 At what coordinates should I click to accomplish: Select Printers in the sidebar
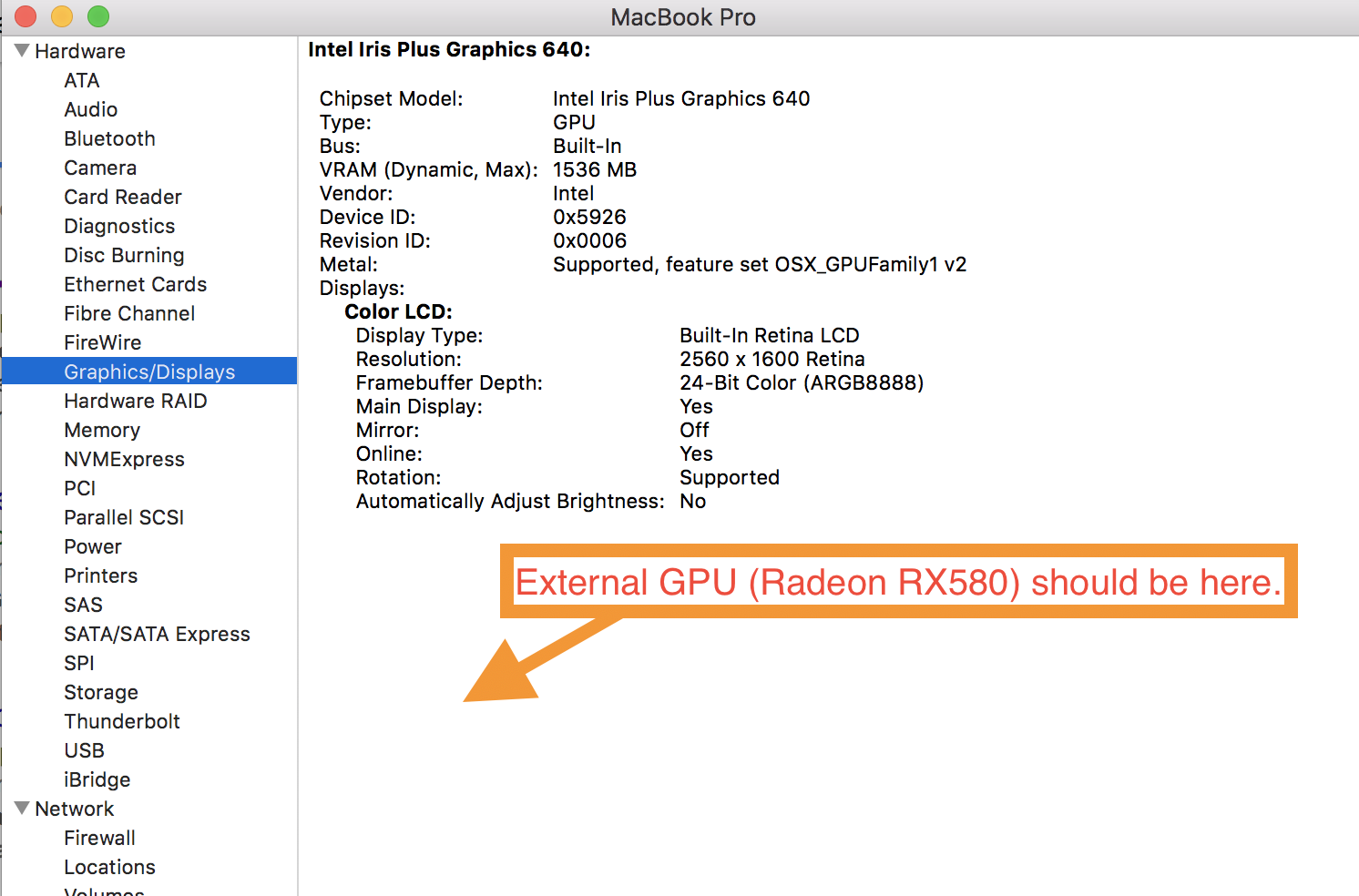click(x=101, y=575)
